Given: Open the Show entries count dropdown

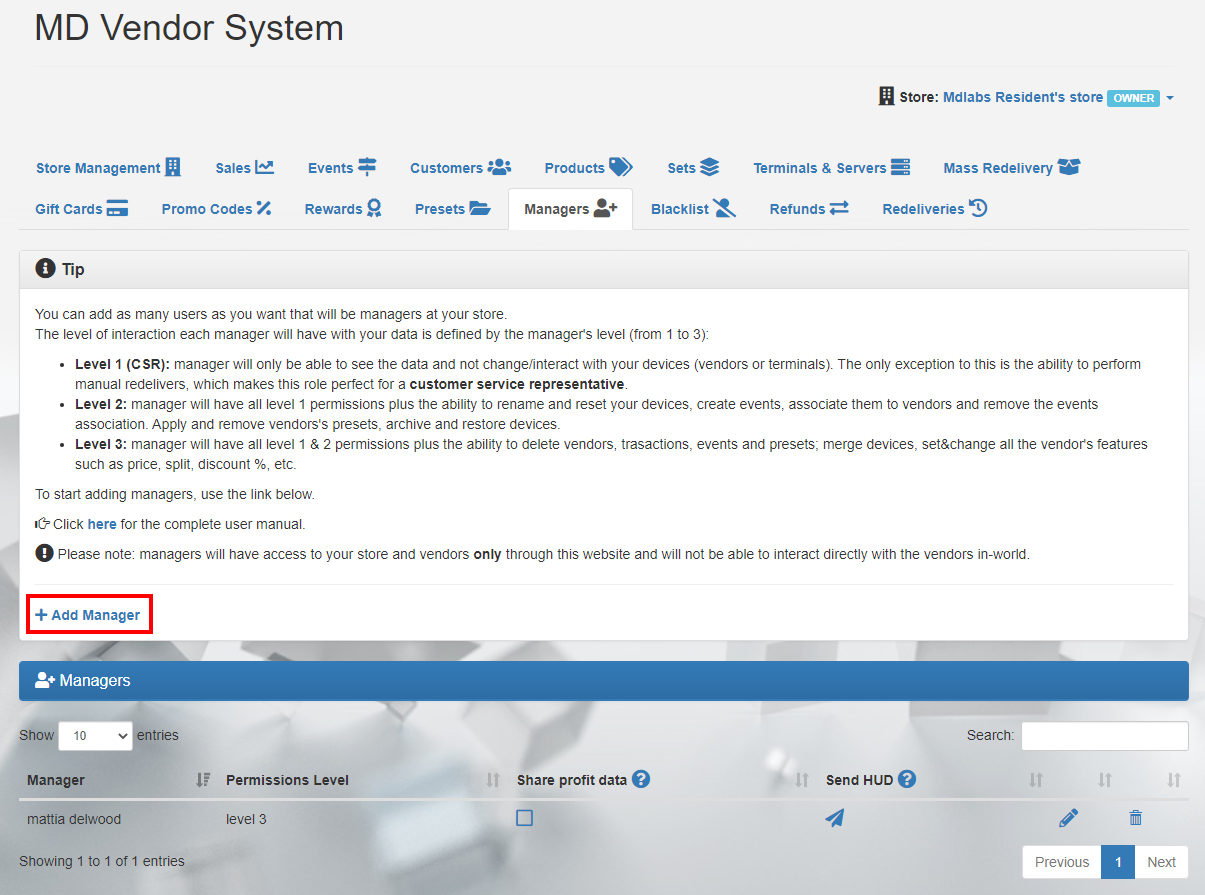Looking at the screenshot, I should click(95, 736).
